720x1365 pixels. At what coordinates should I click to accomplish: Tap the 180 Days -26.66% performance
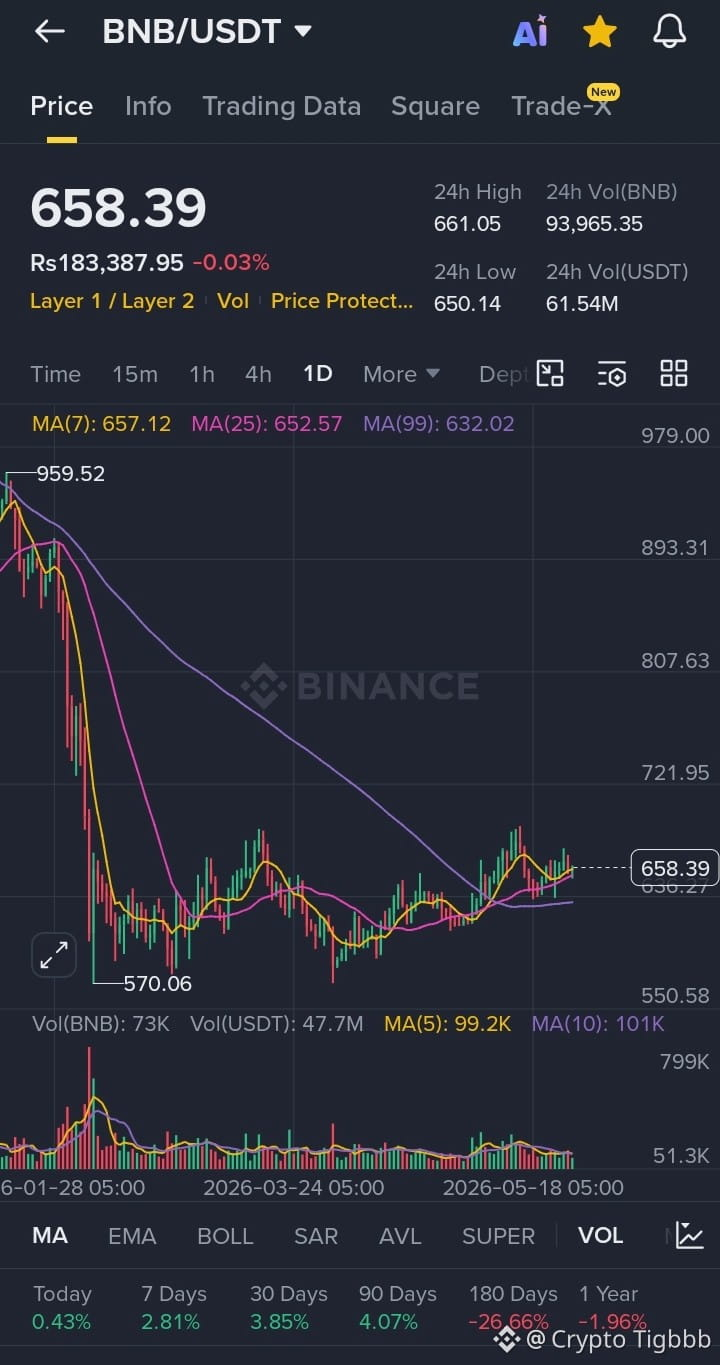click(x=513, y=1308)
